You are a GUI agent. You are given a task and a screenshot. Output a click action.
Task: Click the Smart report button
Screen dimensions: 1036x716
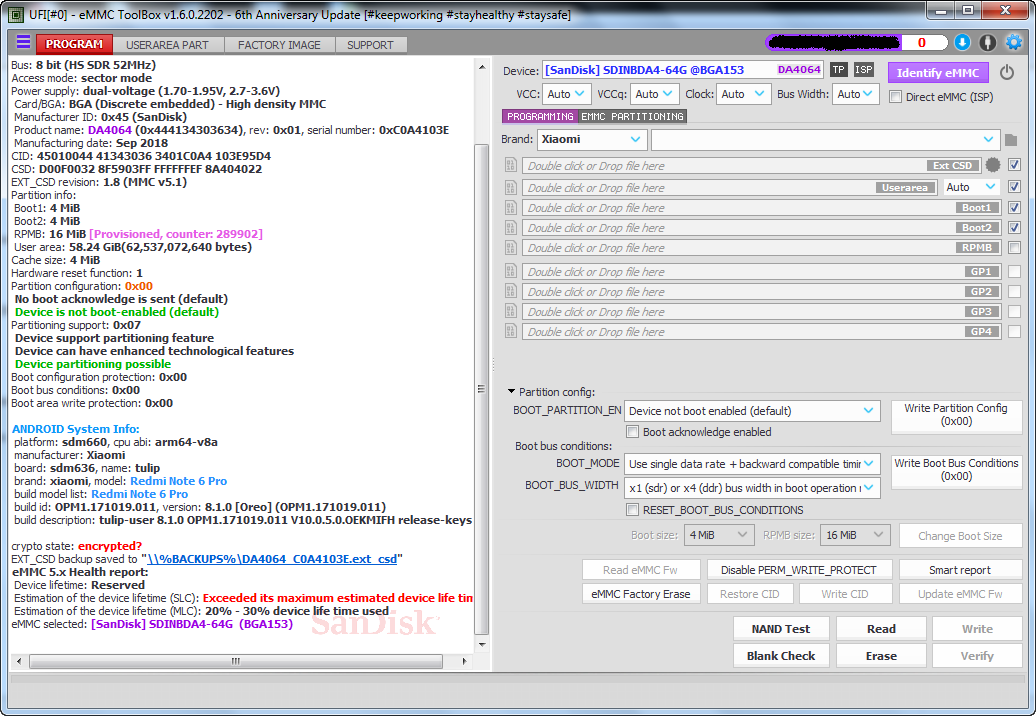[959, 570]
